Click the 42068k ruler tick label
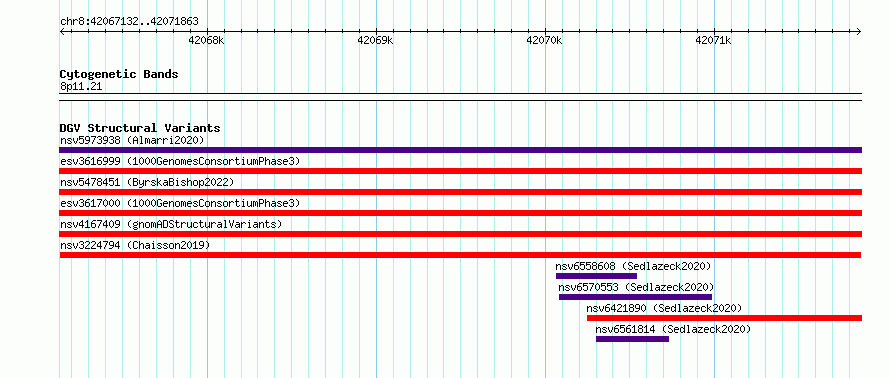This screenshot has width=890, height=378. tap(207, 40)
